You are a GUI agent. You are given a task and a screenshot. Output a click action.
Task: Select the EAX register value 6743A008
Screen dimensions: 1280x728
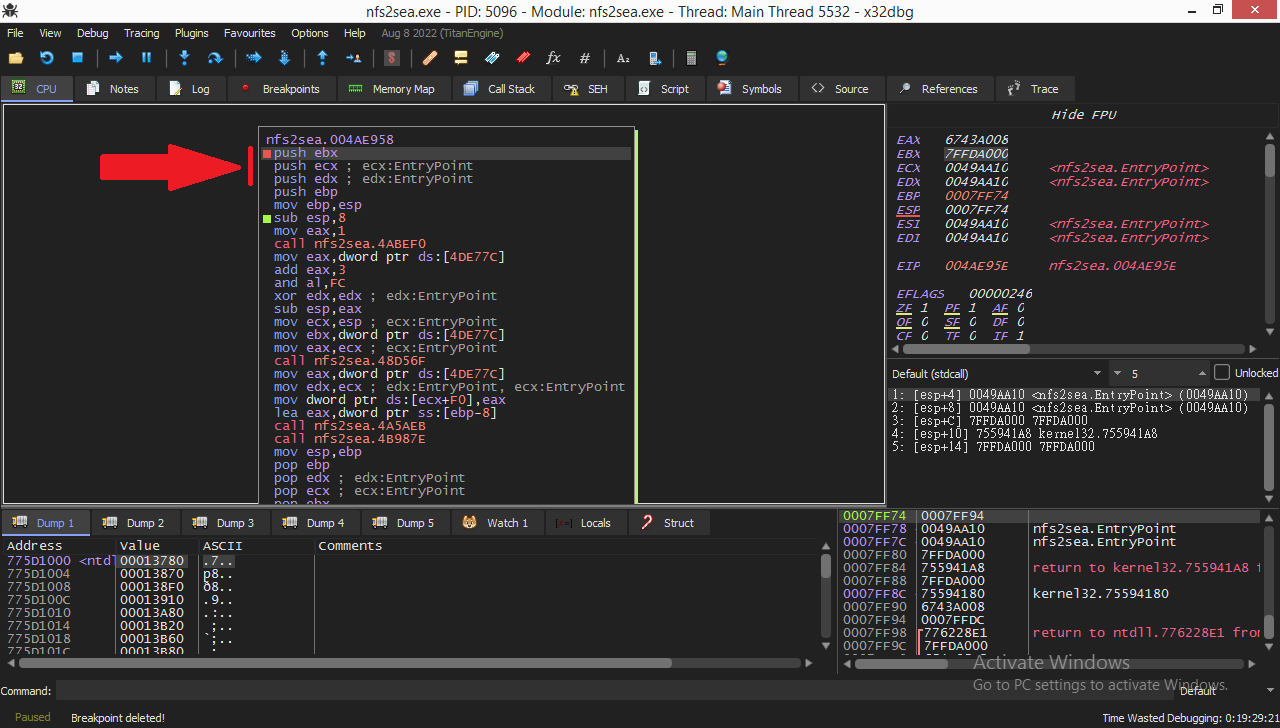click(976, 139)
